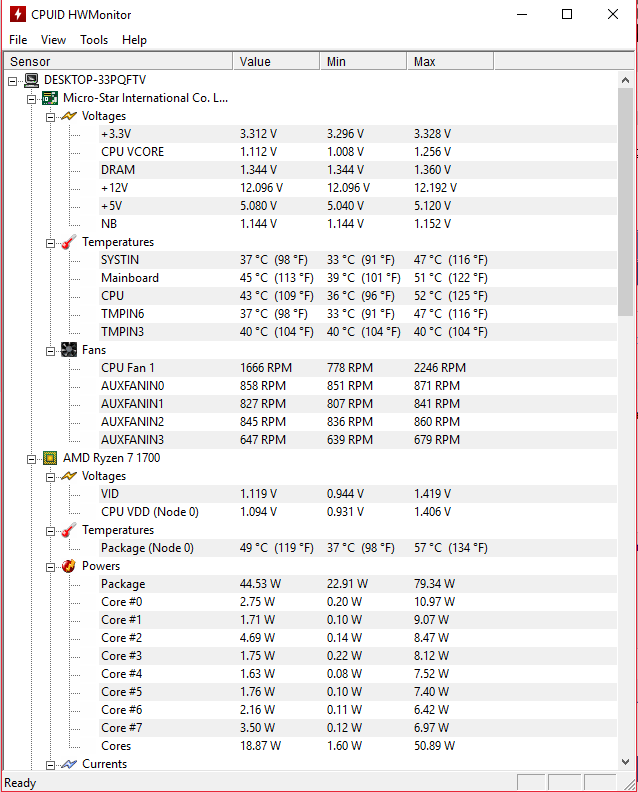Image resolution: width=638 pixels, height=792 pixels.
Task: Collapse the Currents group
Action: coord(51,765)
